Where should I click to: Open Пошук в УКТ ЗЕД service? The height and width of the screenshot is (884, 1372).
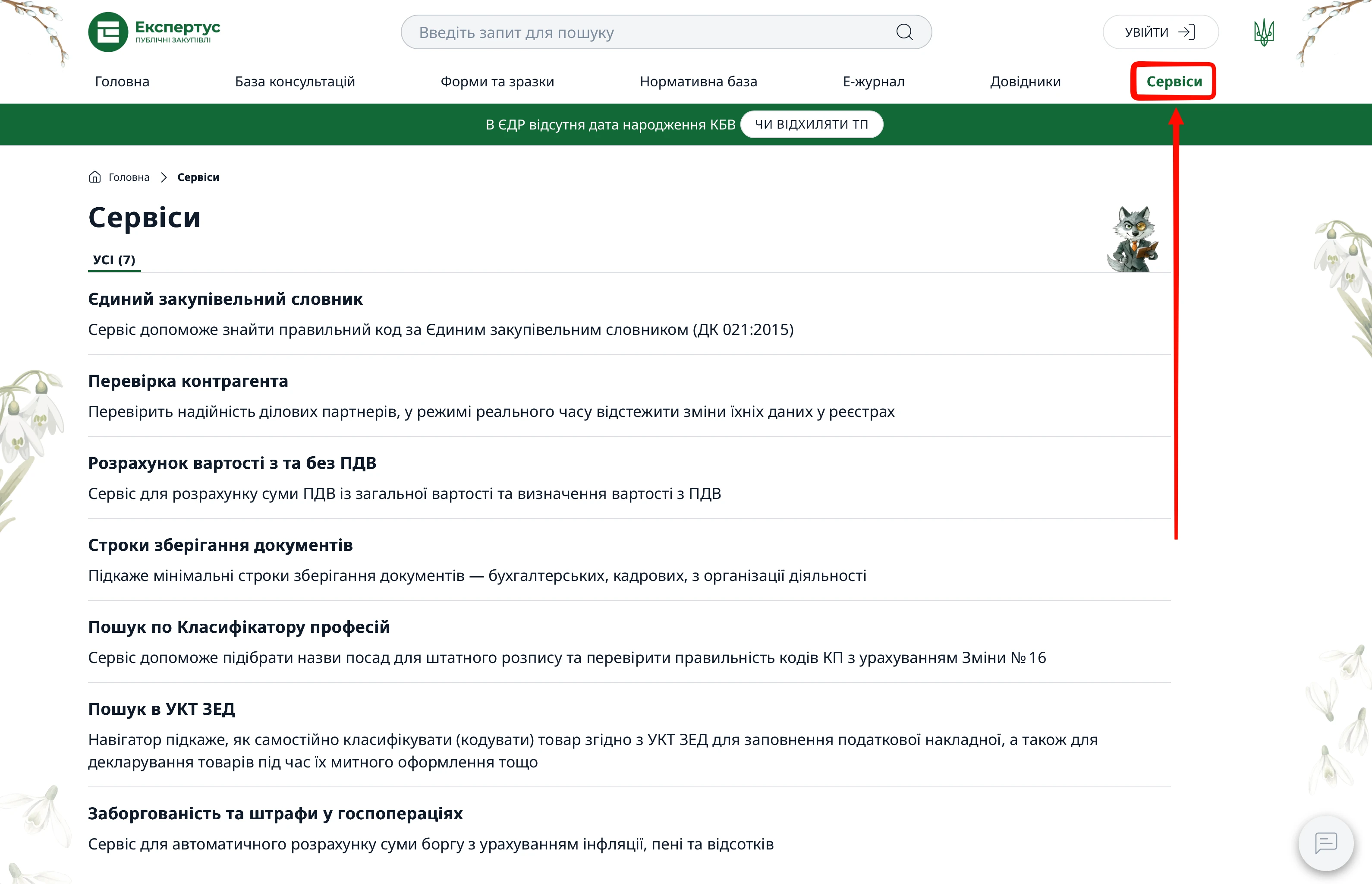(161, 709)
